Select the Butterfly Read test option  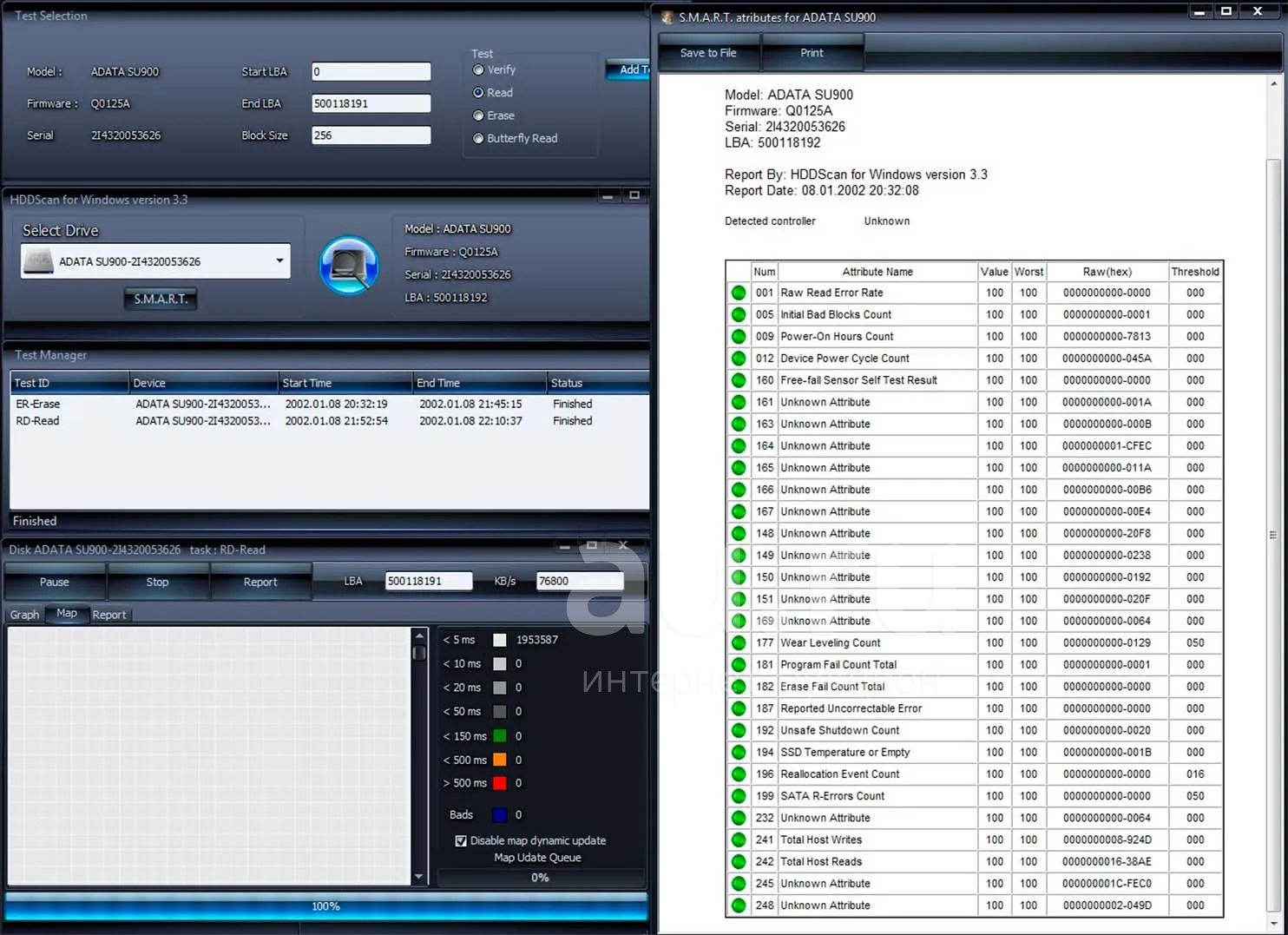tap(478, 138)
